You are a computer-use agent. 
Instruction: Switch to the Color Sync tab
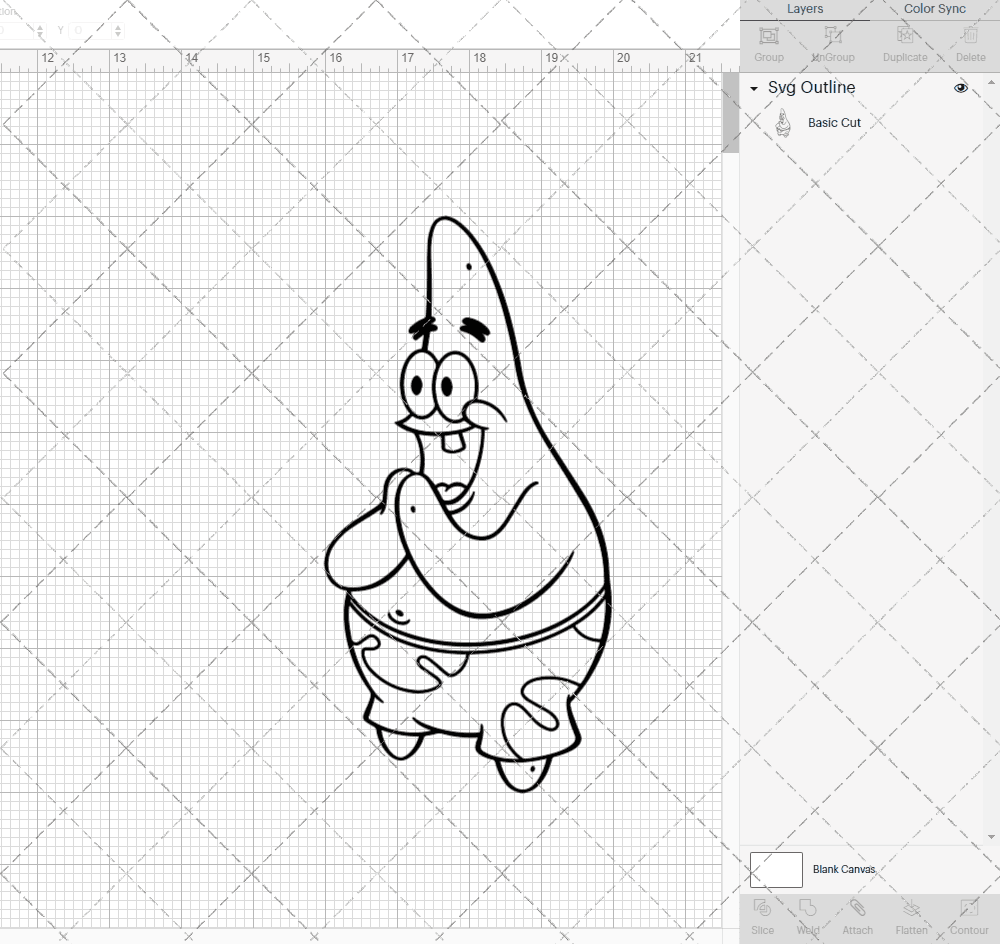pyautogui.click(x=934, y=9)
